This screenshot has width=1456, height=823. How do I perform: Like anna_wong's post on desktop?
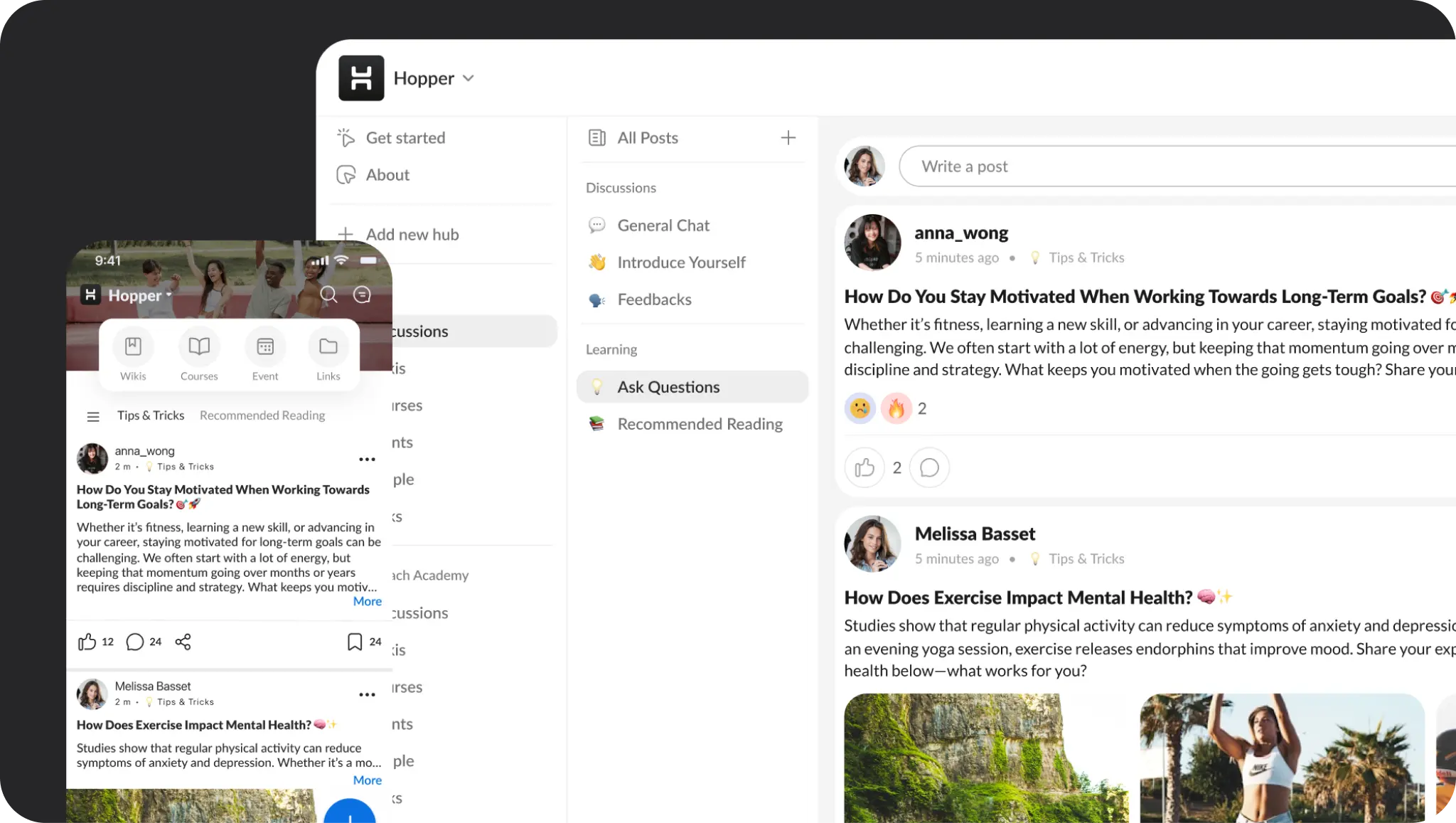864,467
